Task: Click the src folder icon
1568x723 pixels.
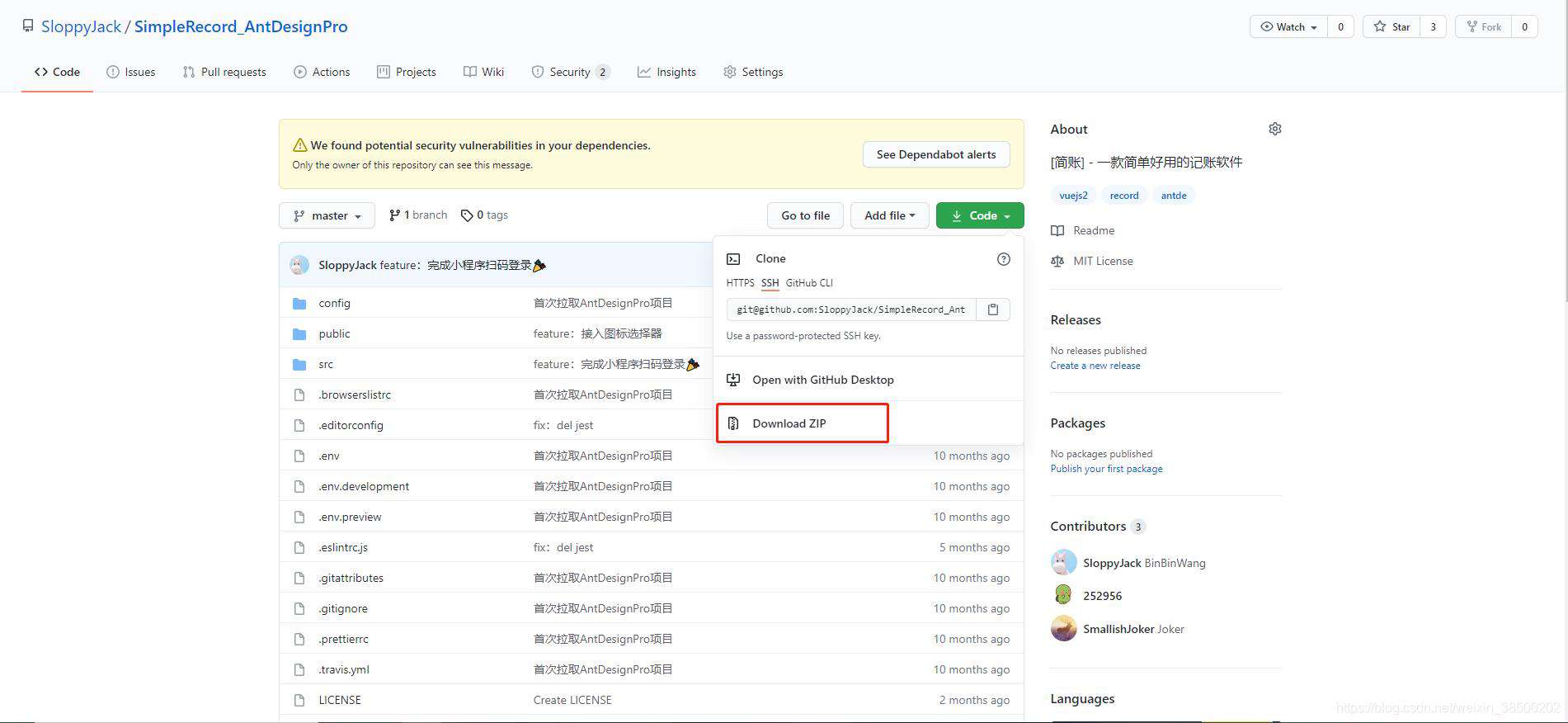Action: pyautogui.click(x=299, y=364)
